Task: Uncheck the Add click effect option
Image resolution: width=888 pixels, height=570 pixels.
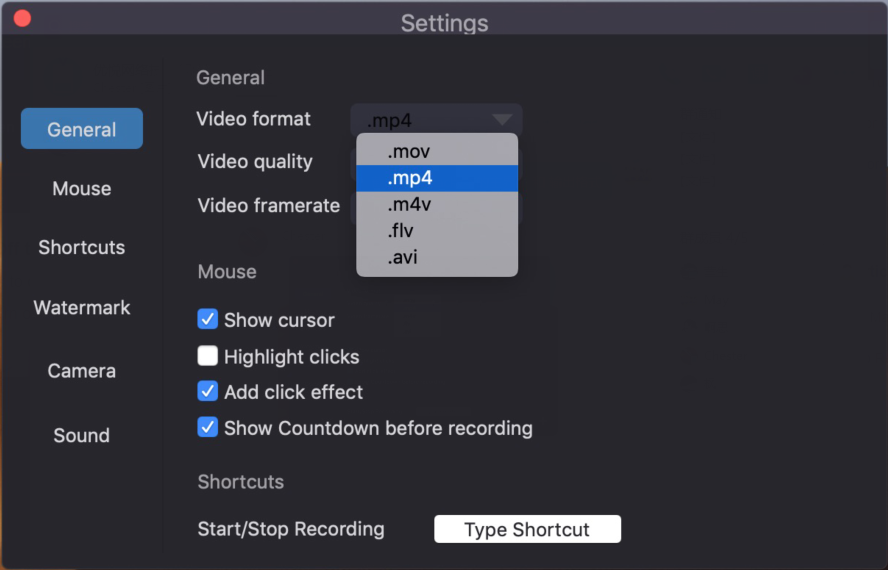Action: click(x=208, y=392)
